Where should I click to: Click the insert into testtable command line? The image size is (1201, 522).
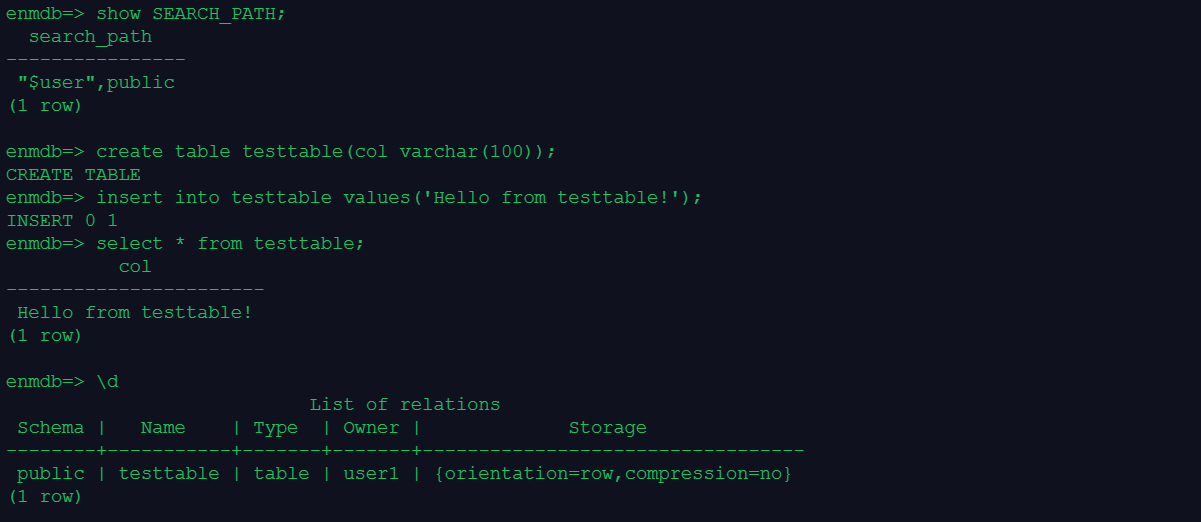tap(398, 198)
